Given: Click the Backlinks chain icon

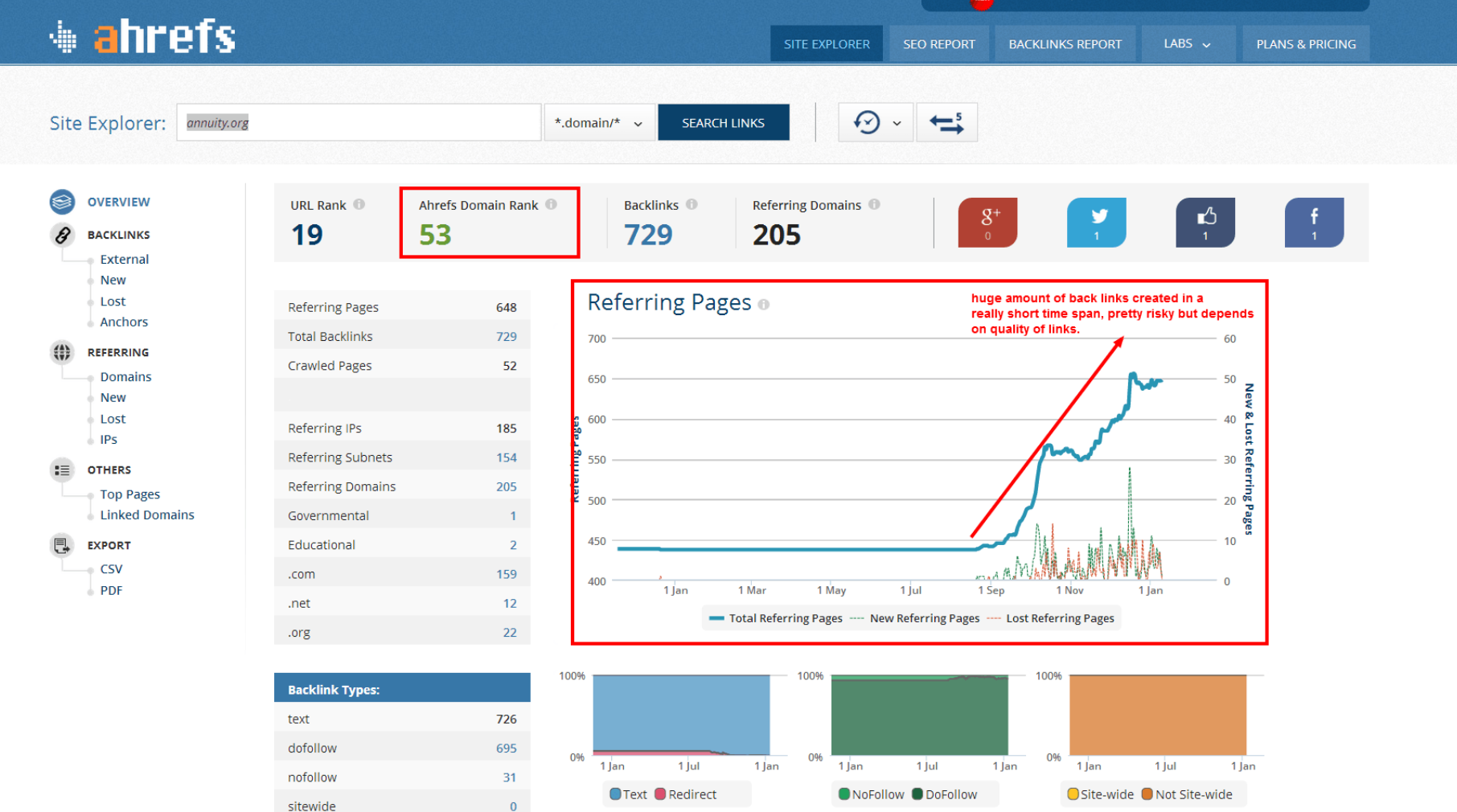Looking at the screenshot, I should 62,235.
